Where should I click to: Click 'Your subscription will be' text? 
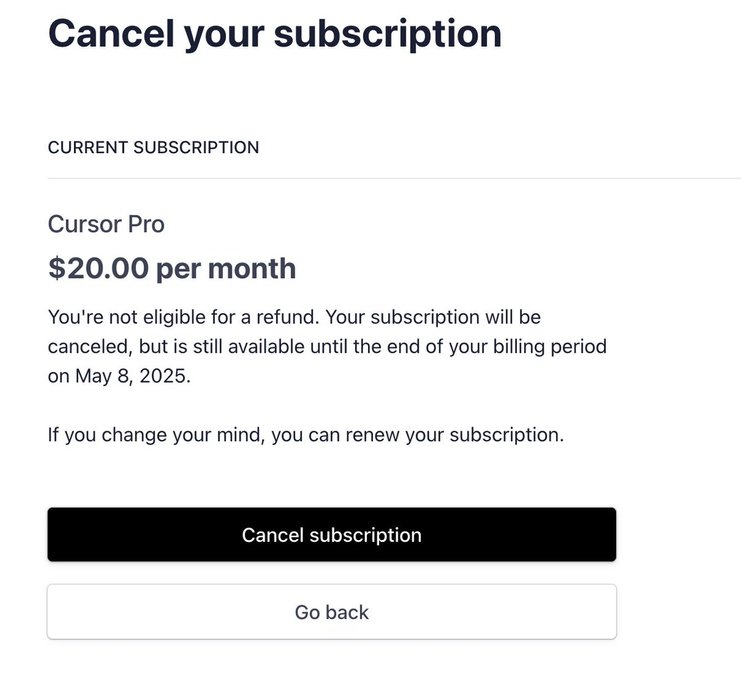(433, 317)
